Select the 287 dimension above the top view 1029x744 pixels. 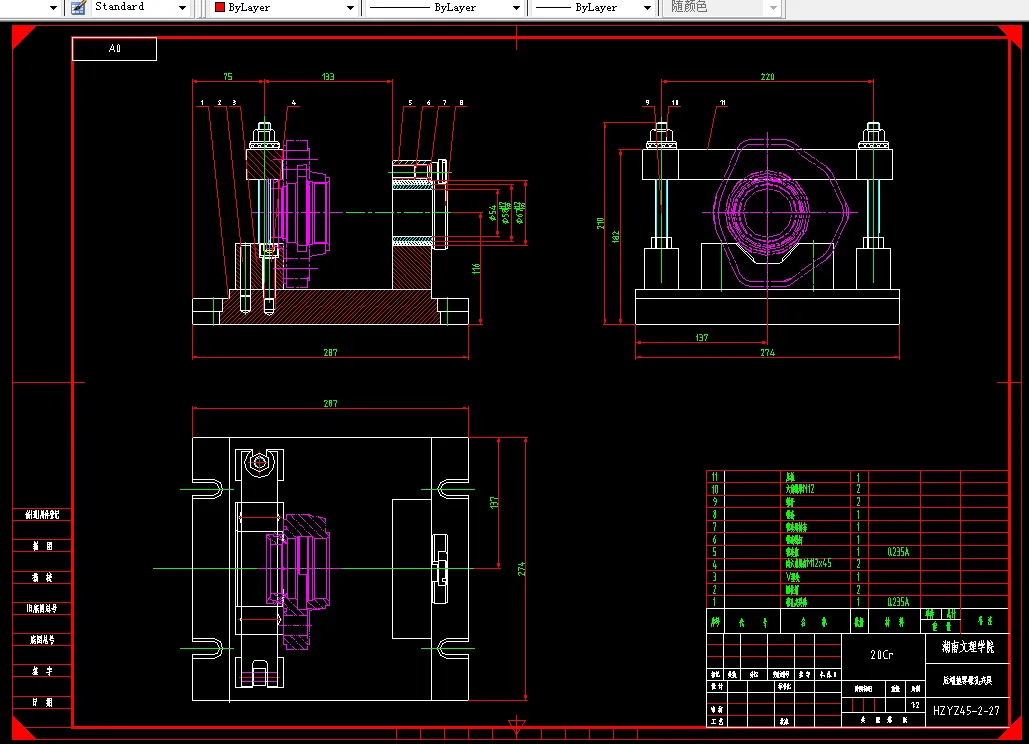(330, 403)
